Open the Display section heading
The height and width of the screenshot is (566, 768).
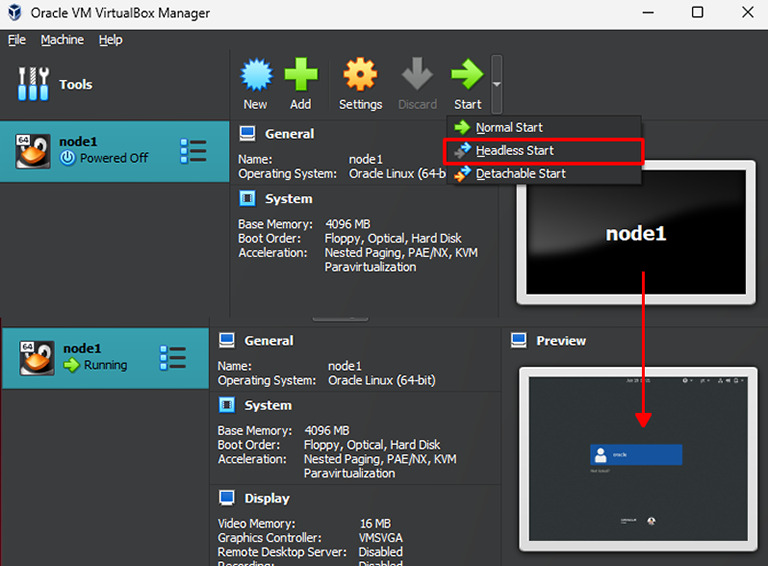click(x=267, y=498)
